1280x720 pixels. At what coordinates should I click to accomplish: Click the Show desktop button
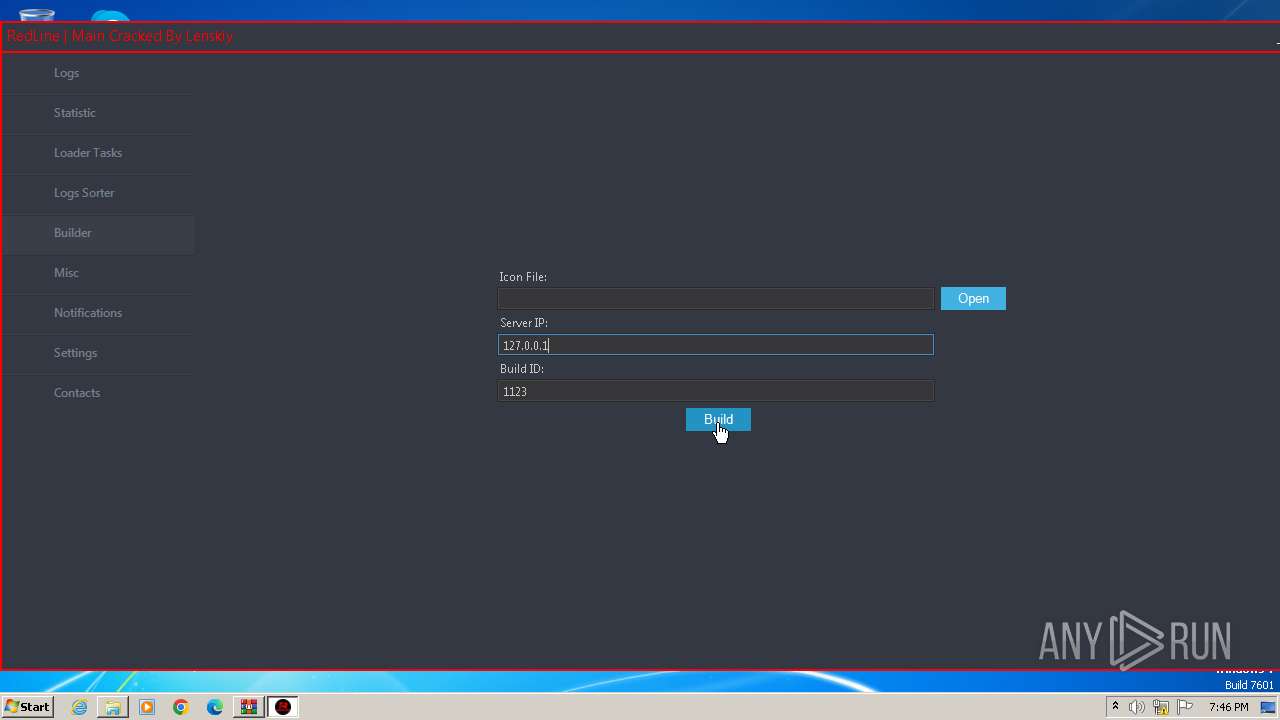pos(1268,707)
